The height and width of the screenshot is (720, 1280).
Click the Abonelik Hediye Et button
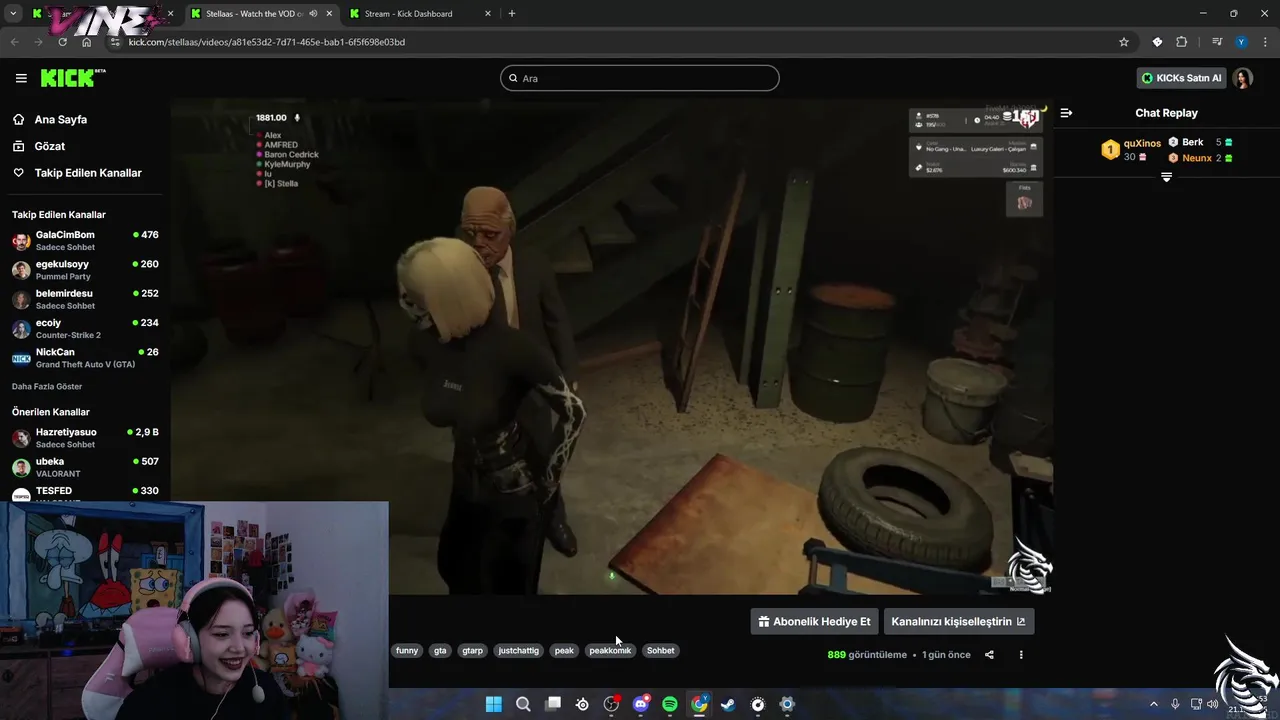(814, 621)
